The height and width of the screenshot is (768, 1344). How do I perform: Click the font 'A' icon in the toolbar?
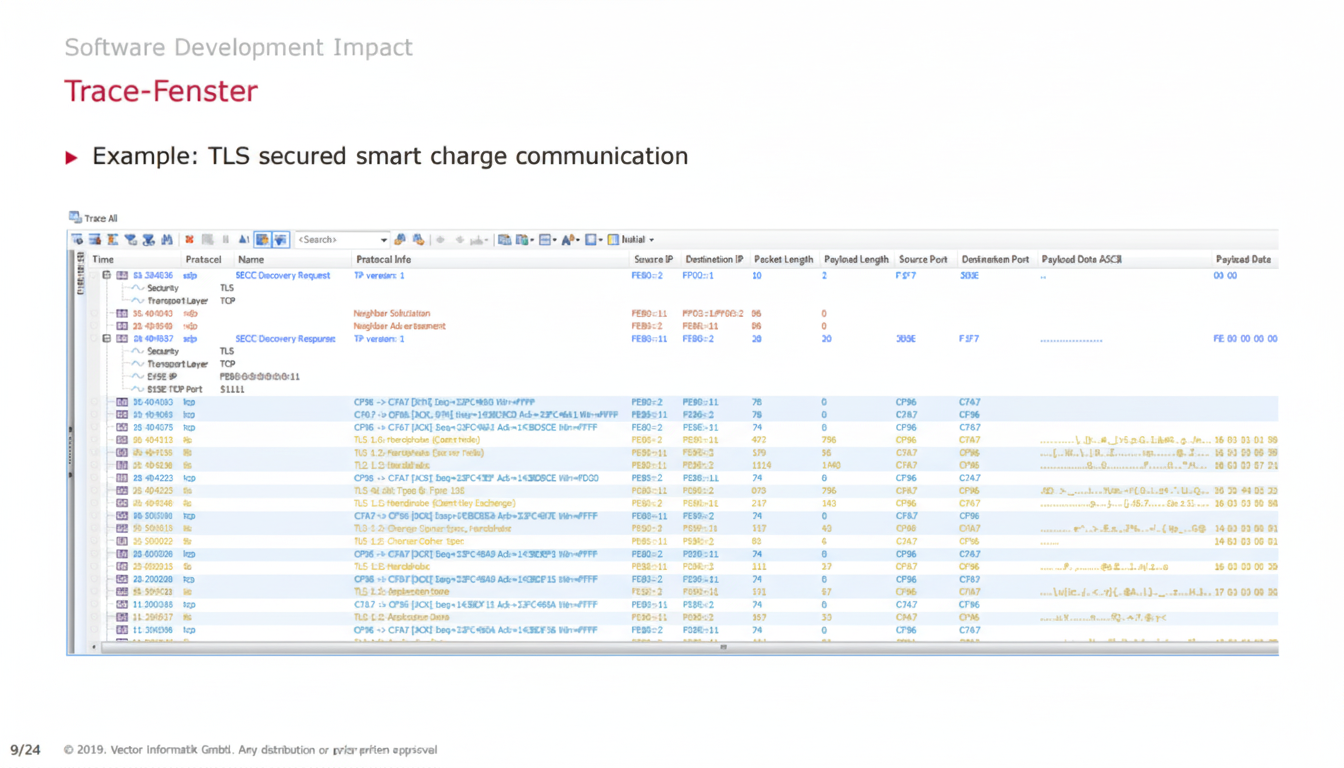coord(567,240)
